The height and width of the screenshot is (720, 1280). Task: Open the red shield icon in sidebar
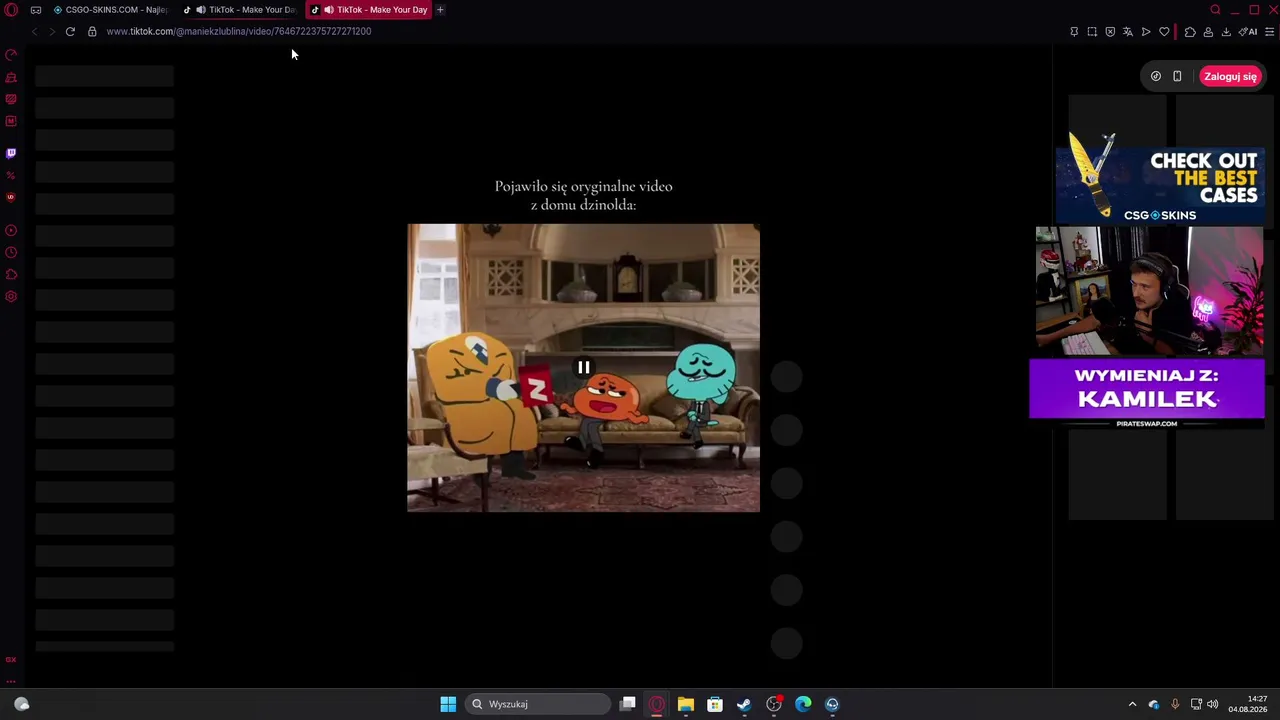click(11, 197)
